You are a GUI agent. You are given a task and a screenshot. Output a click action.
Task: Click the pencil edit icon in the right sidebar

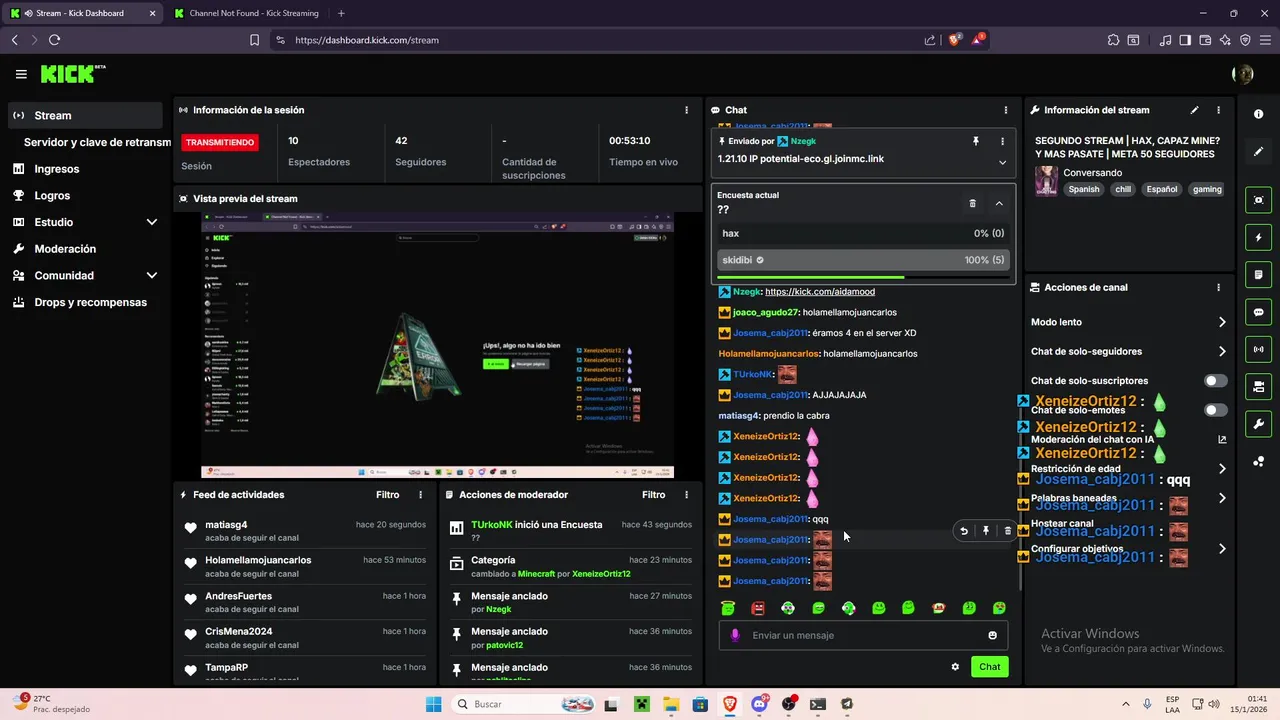1258,152
